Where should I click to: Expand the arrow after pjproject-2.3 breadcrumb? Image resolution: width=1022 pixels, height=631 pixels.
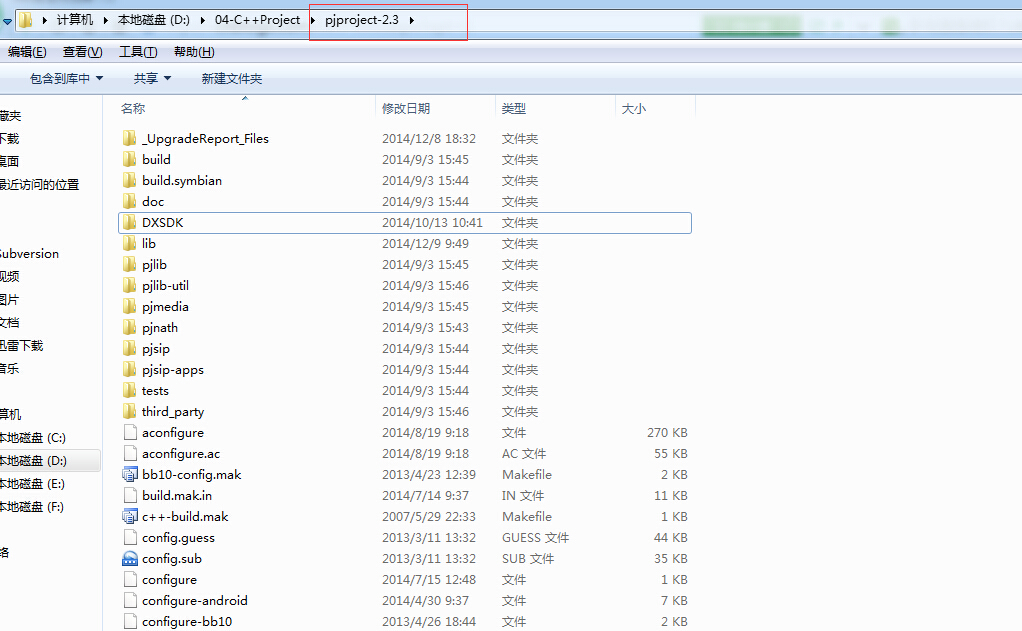click(412, 20)
